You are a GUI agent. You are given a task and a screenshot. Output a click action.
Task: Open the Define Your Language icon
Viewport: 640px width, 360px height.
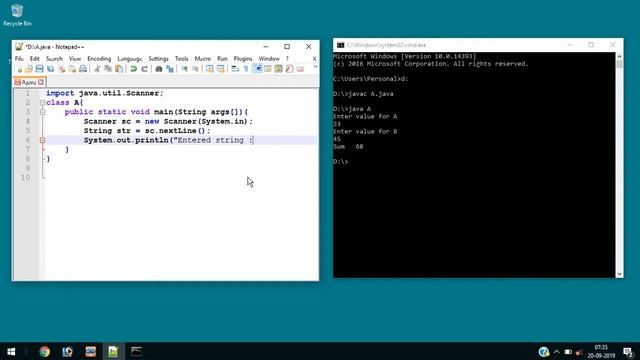[268, 69]
